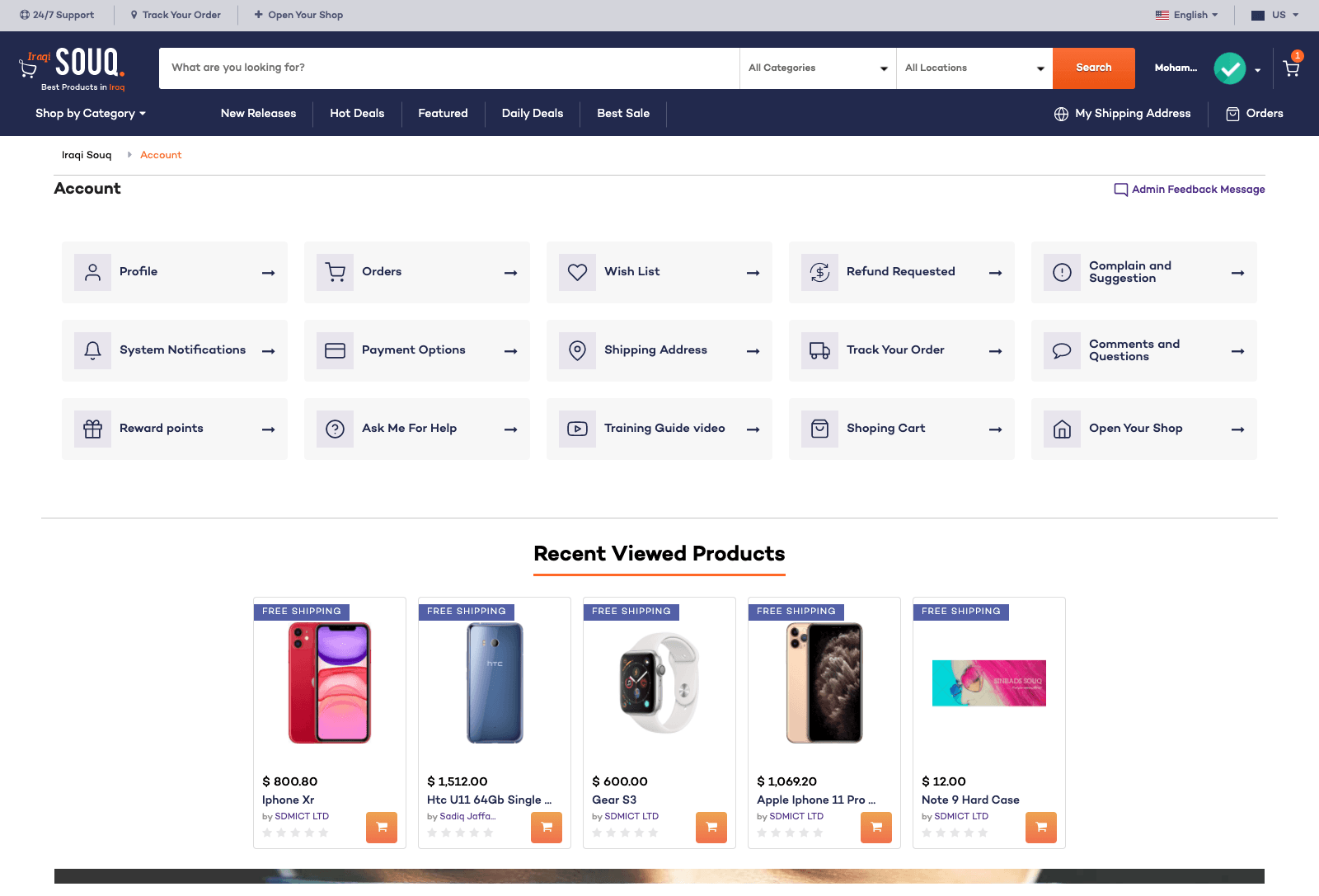Screen dimensions: 1319x896
Task: Expand the All Locations dropdown
Action: [x=974, y=68]
